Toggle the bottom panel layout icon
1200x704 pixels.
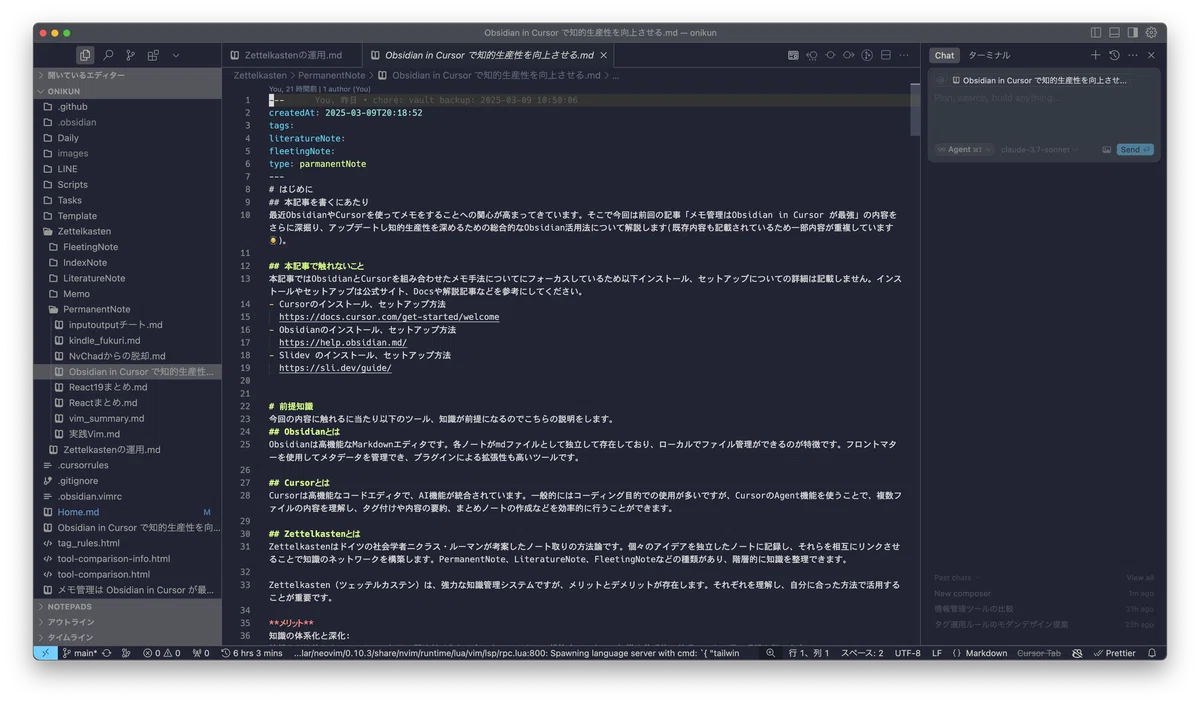pos(1114,33)
